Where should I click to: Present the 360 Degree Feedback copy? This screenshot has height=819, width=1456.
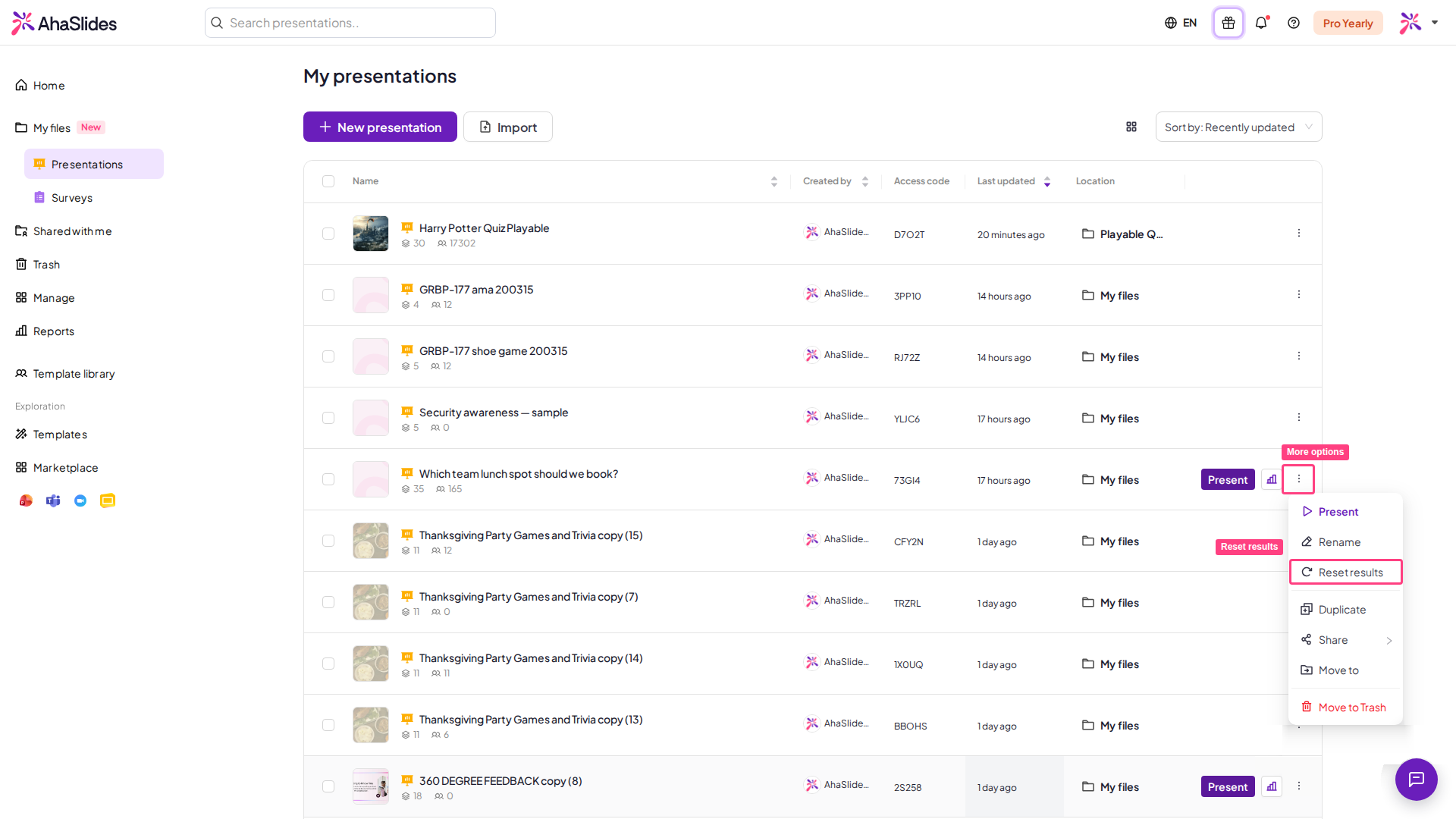click(1228, 786)
